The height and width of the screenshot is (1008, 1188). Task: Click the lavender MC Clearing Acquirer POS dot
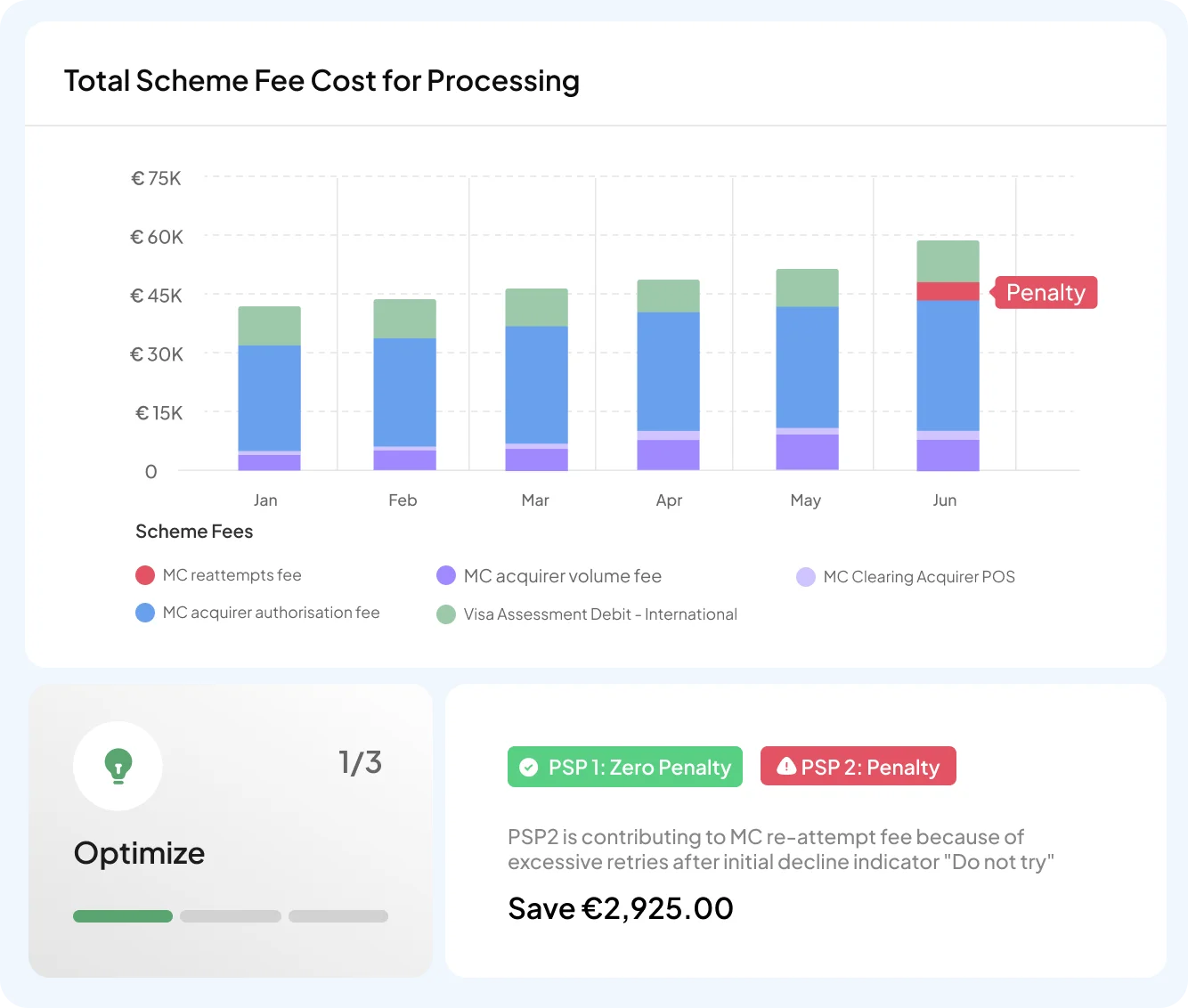click(x=806, y=577)
